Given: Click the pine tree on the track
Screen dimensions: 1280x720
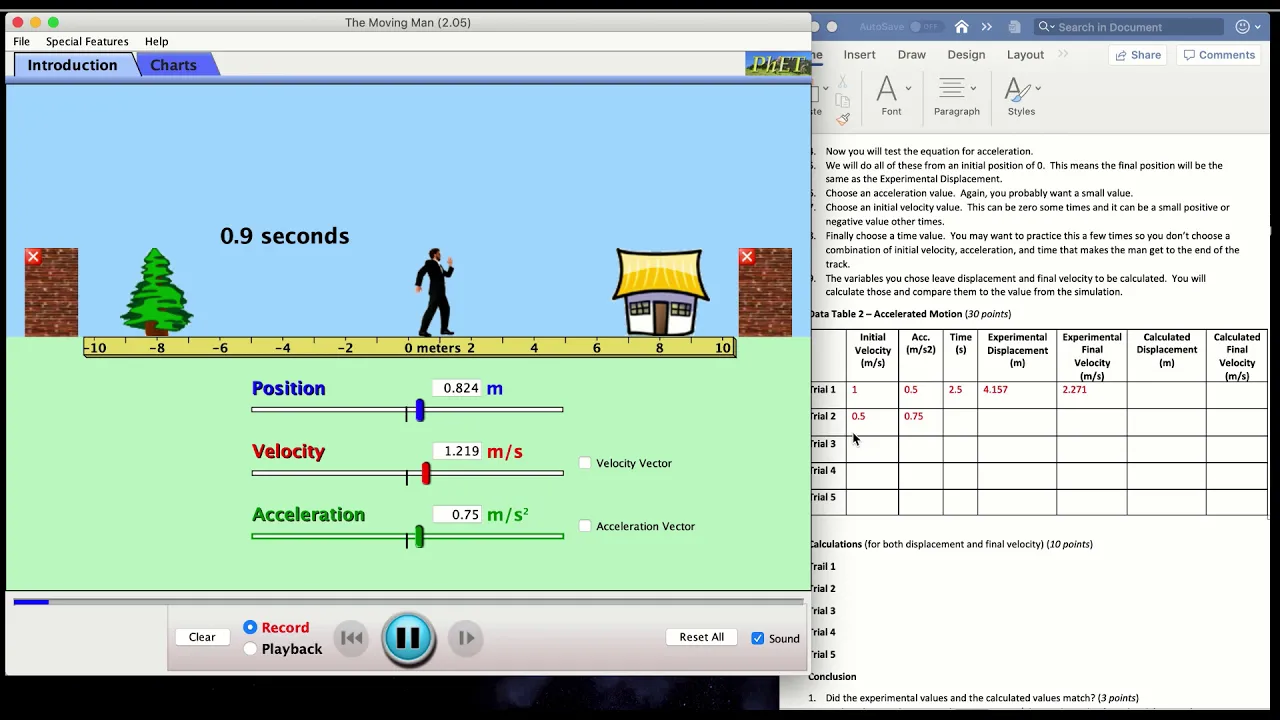Looking at the screenshot, I should point(156,292).
